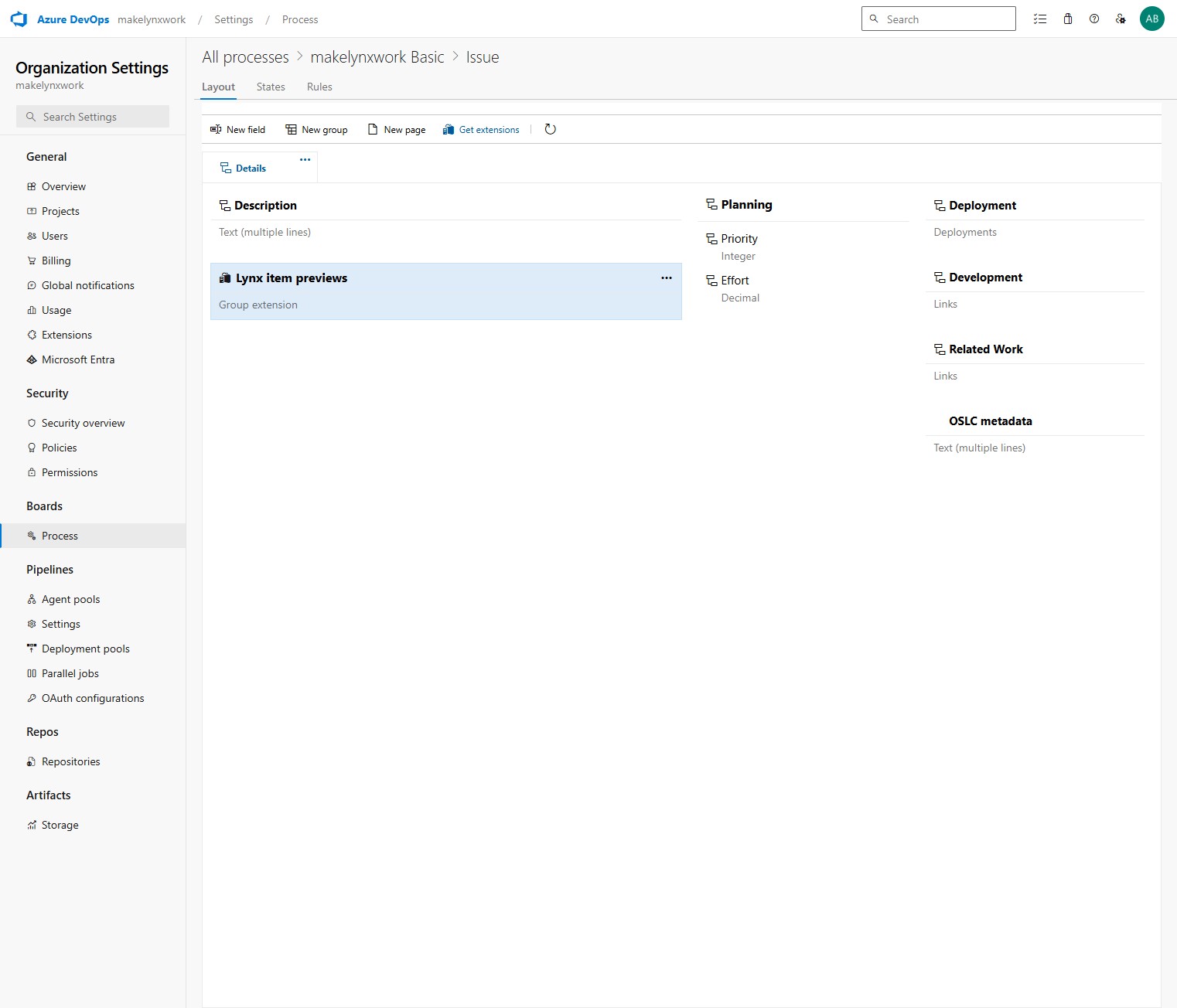Click the Description group icon
Viewport: 1177px width, 1008px height.
click(225, 206)
